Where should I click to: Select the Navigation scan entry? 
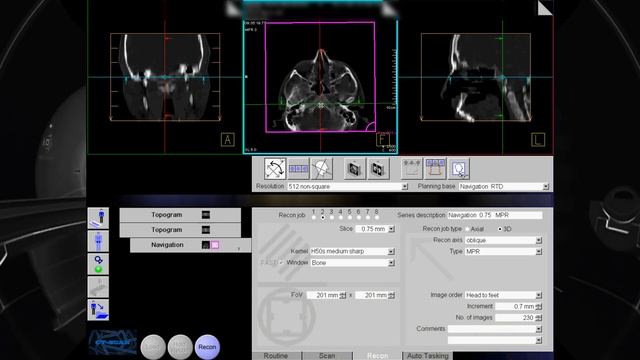[x=191, y=245]
